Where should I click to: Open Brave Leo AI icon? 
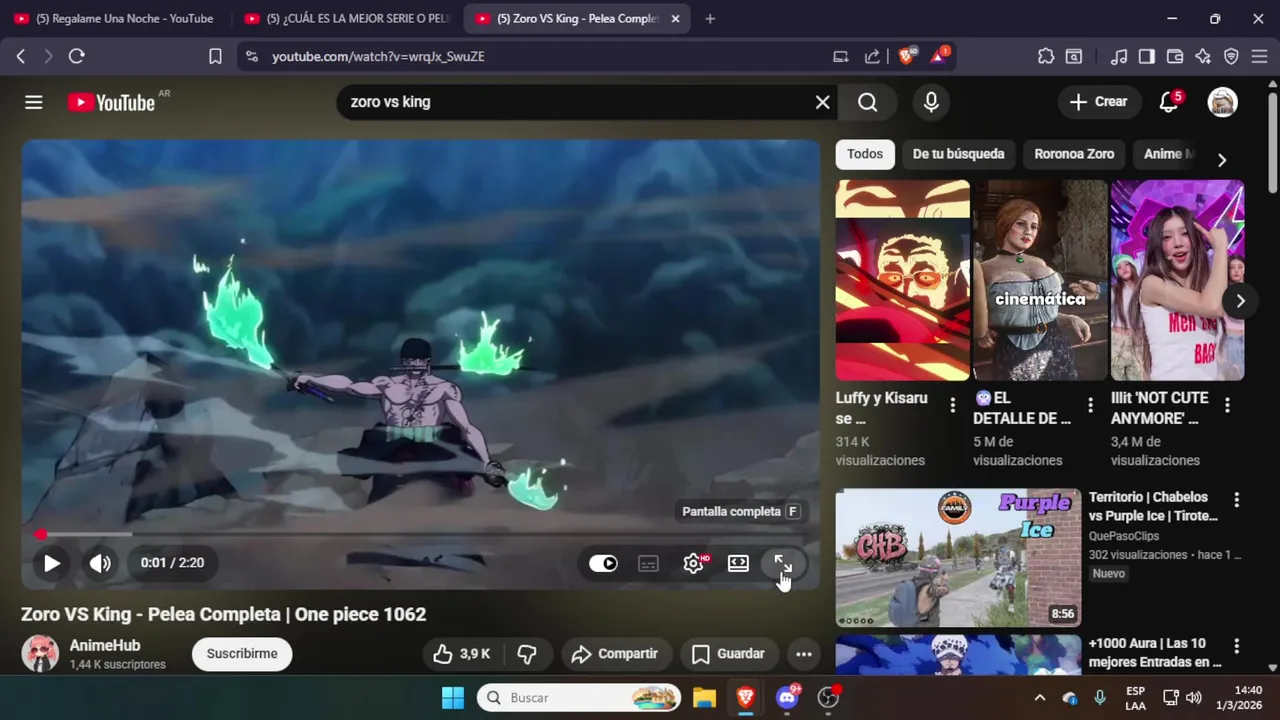coord(1203,57)
